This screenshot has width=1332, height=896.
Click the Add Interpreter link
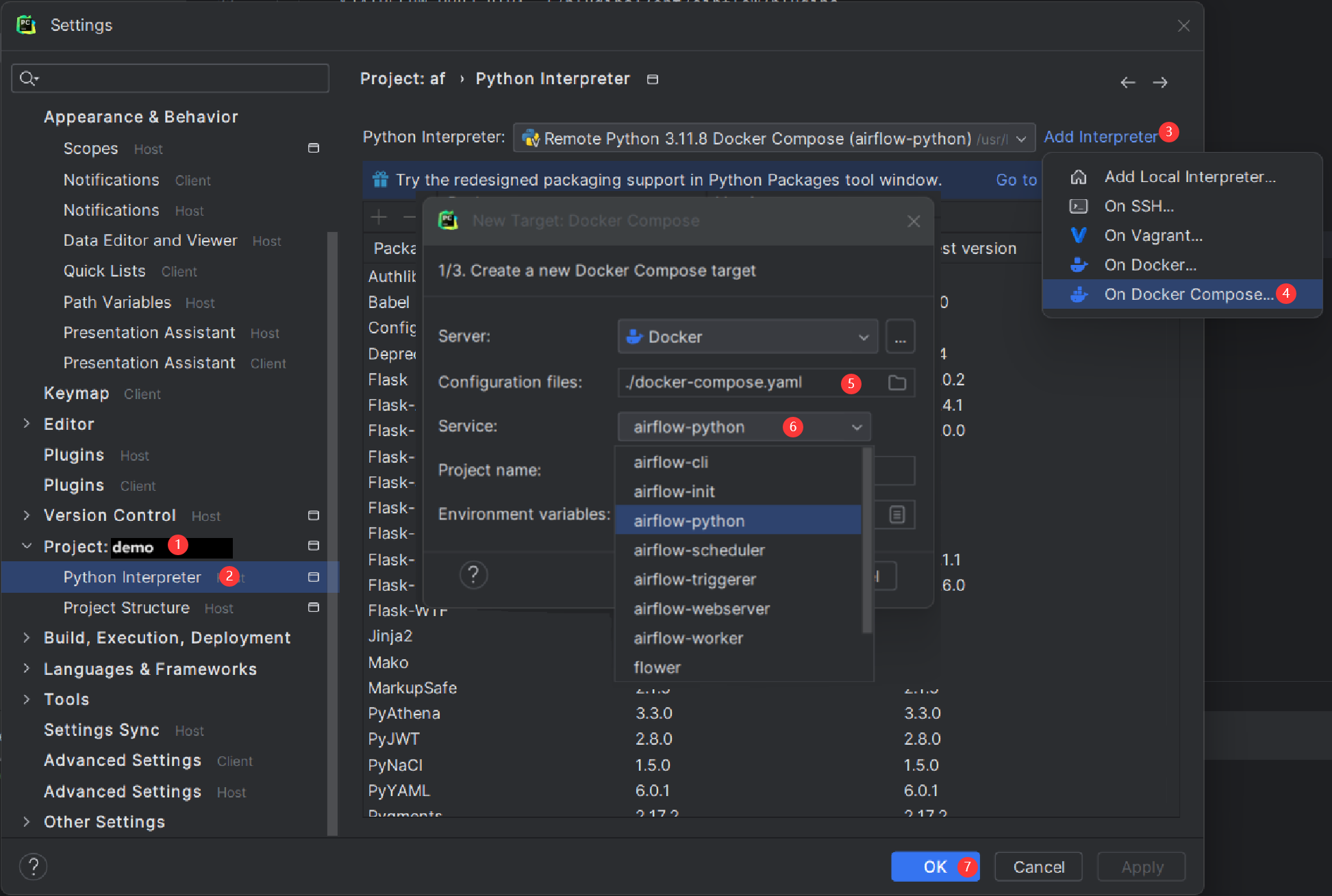click(x=1098, y=136)
